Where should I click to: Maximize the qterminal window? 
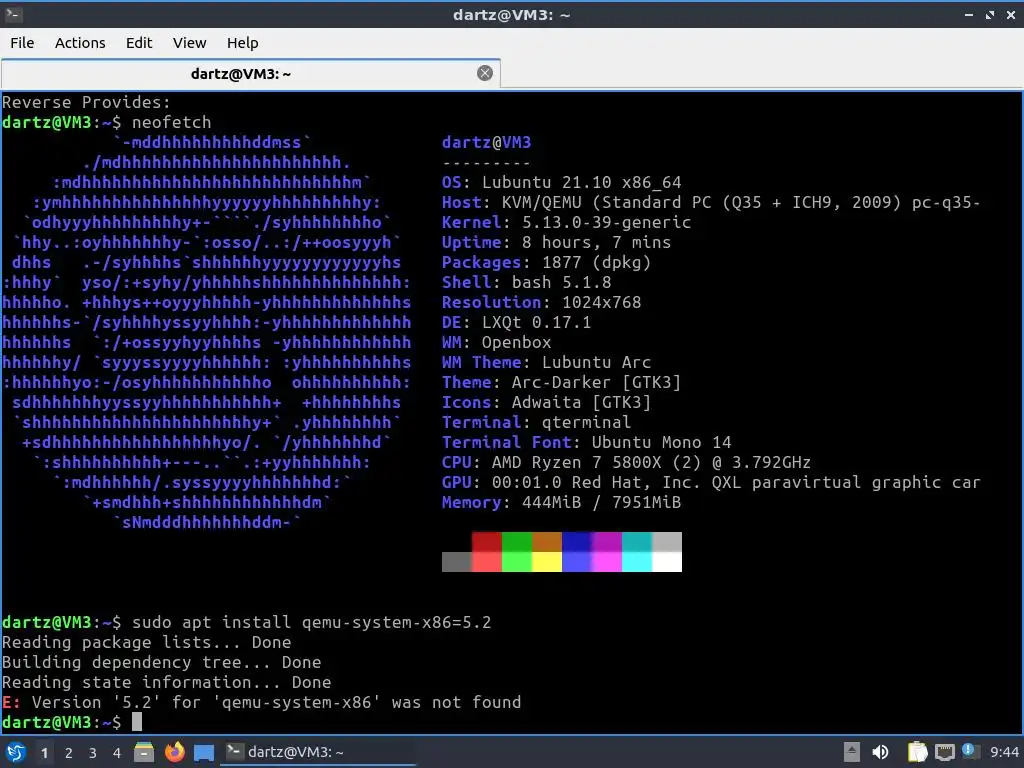tap(990, 14)
